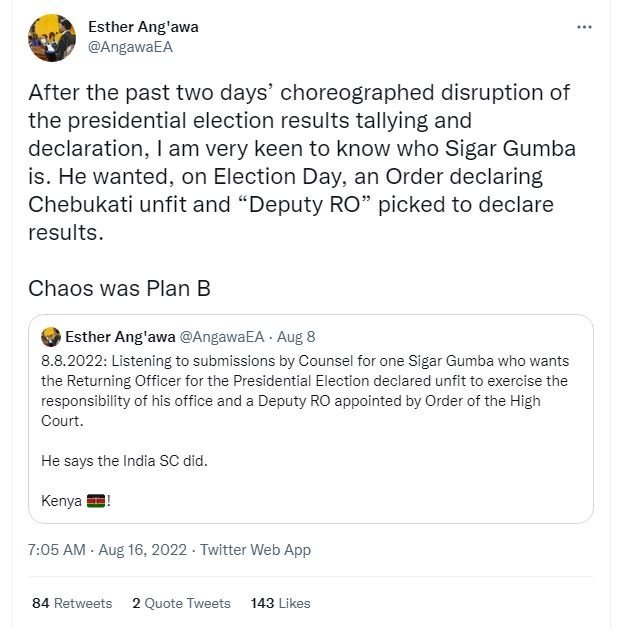View the 143 Likes list
Screen dimensions: 618x629
tap(280, 603)
